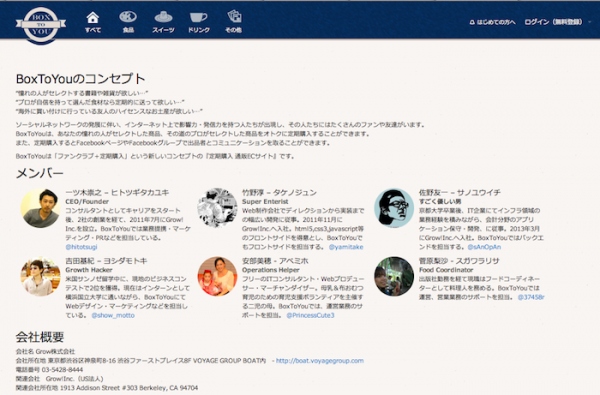600x395 pixels.
Task: Select the スイーツ sweets category icon
Action: 163,22
